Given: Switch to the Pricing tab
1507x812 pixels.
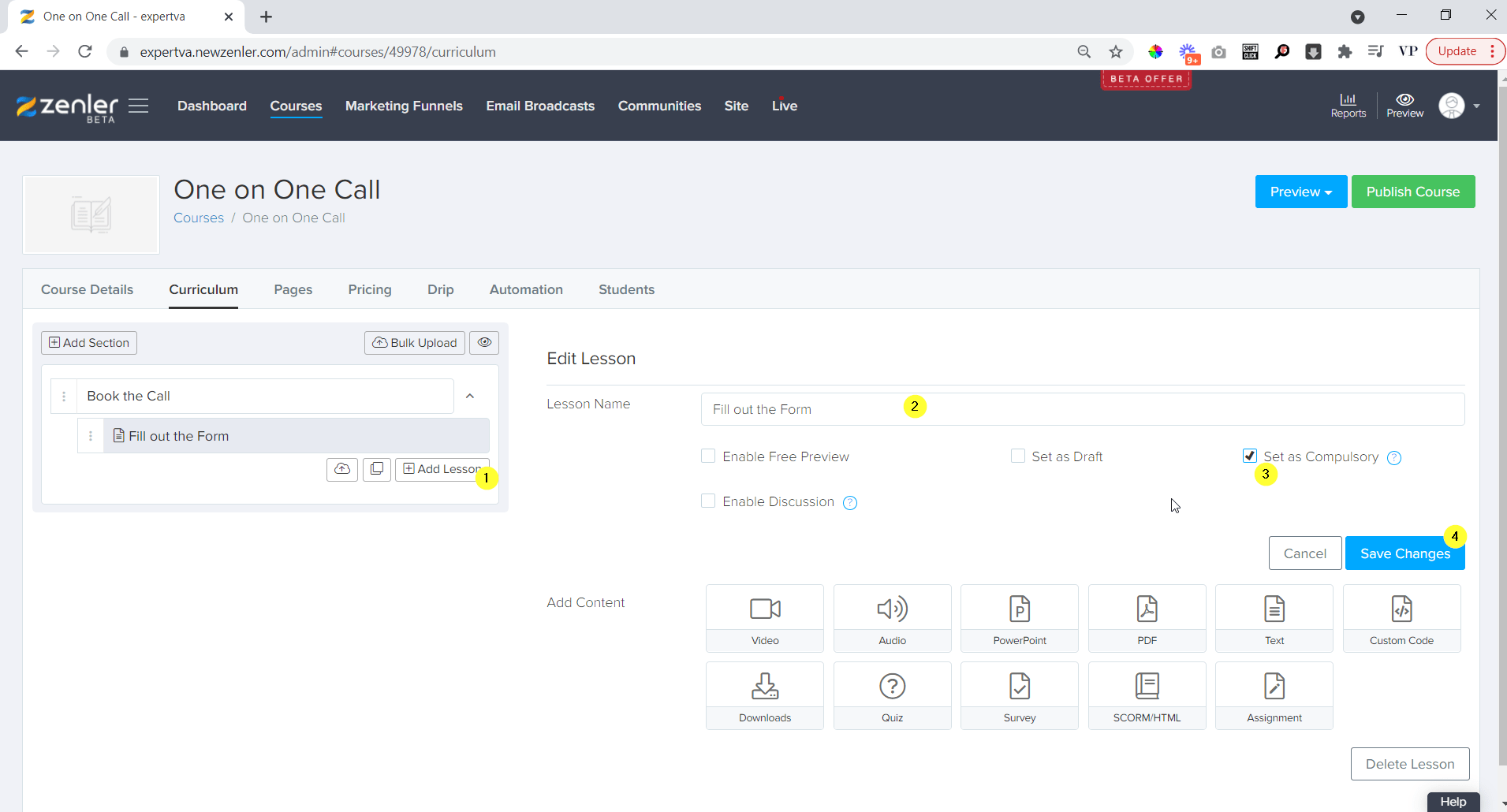Looking at the screenshot, I should [x=369, y=289].
